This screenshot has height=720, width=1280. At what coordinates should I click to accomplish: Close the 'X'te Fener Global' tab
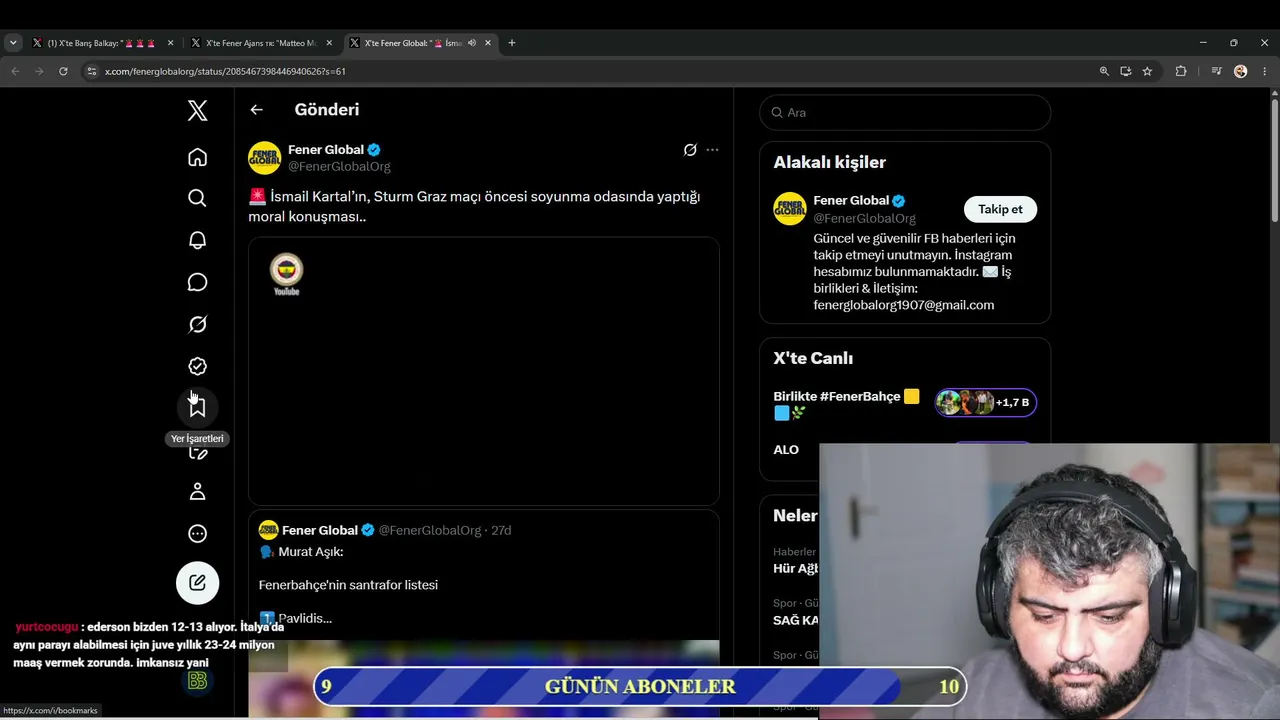[487, 43]
